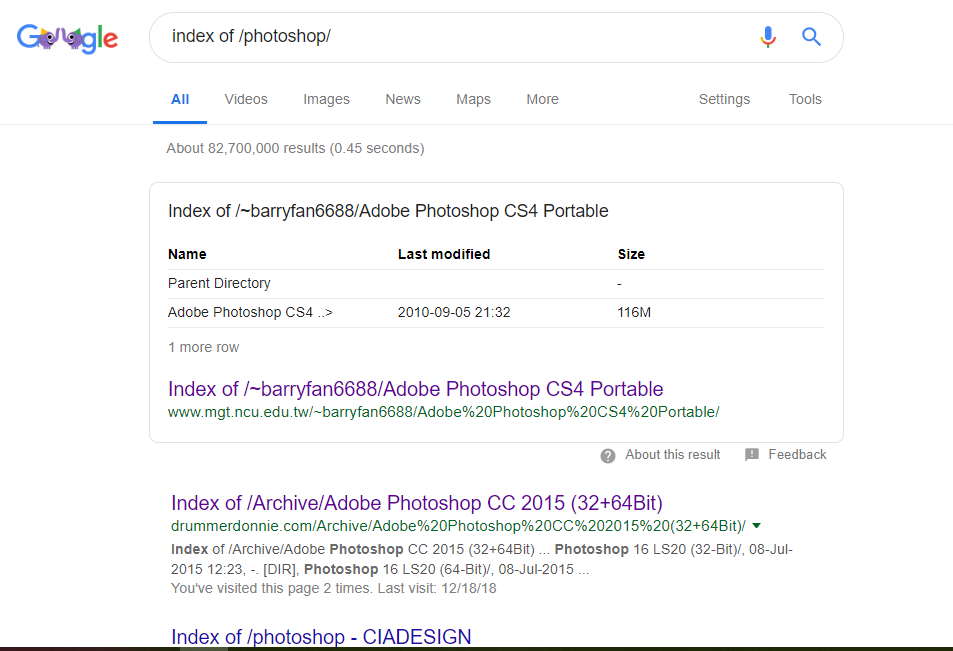Select the Maps tab

point(473,99)
